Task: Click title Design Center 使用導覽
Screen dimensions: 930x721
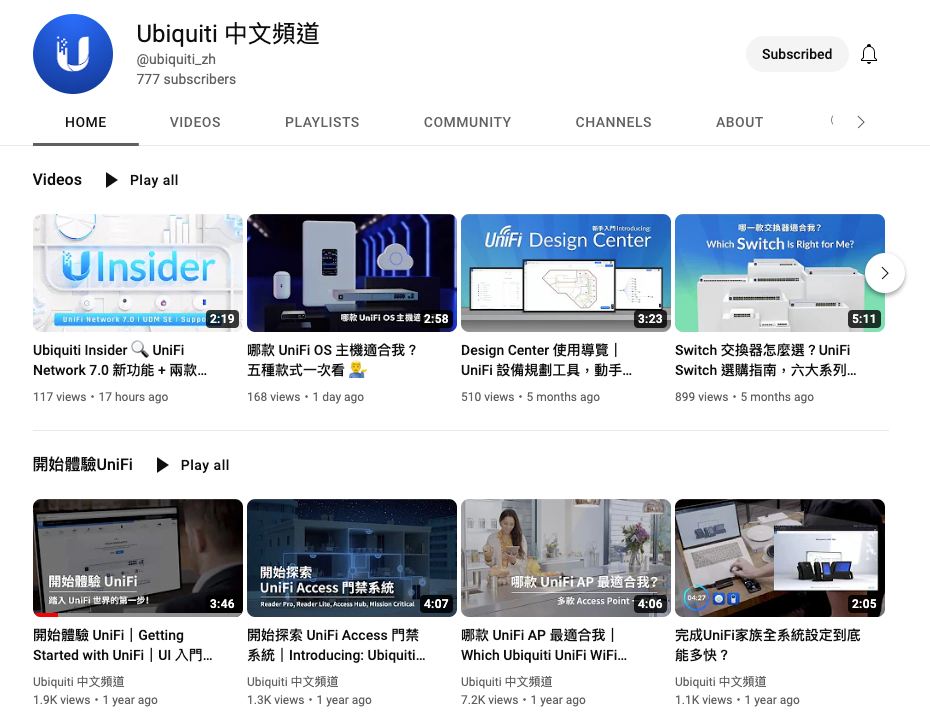Action: tap(546, 360)
